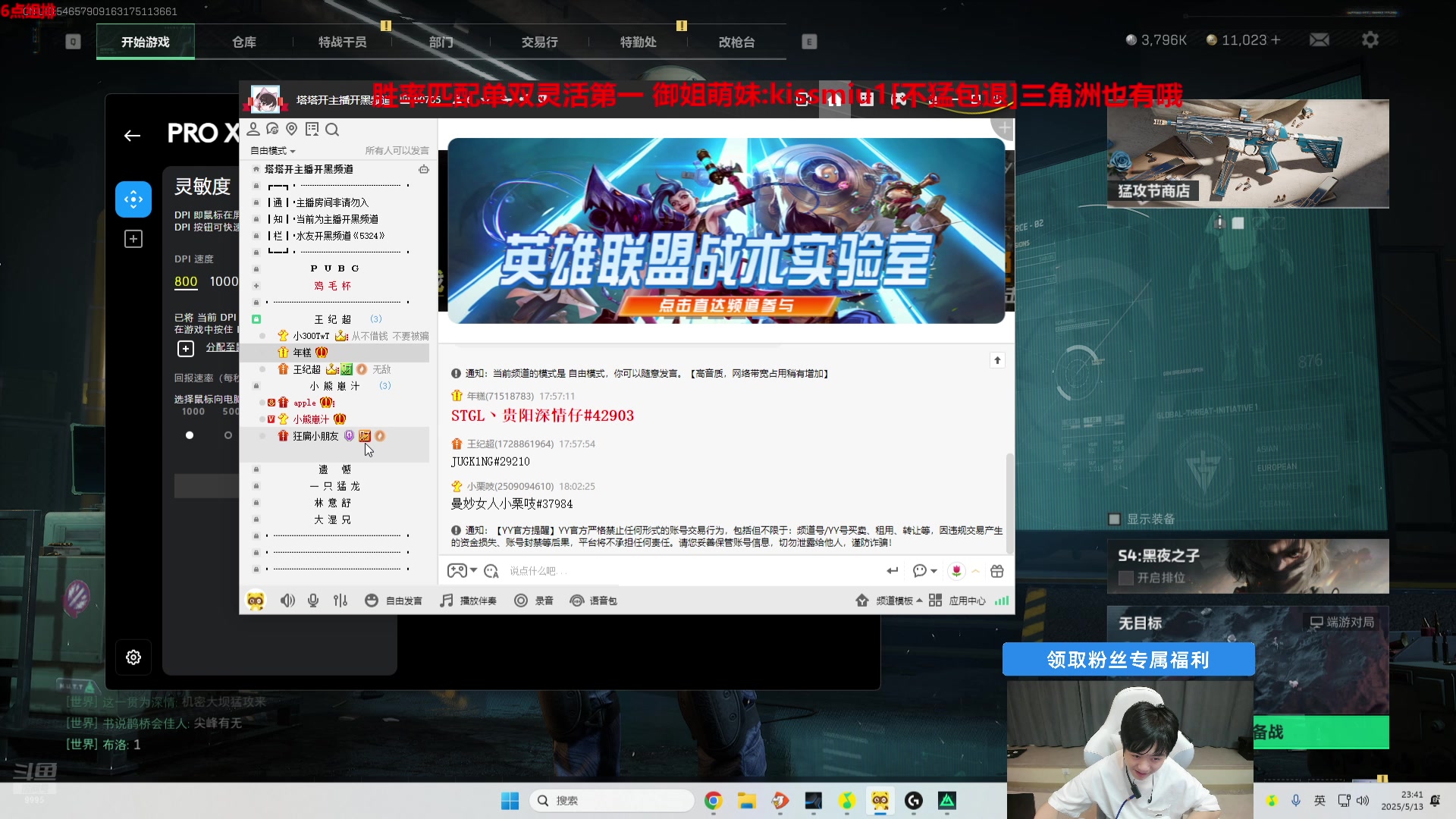The image size is (1456, 819).
Task: Open the YY audio mixer settings icon
Action: pos(340,601)
